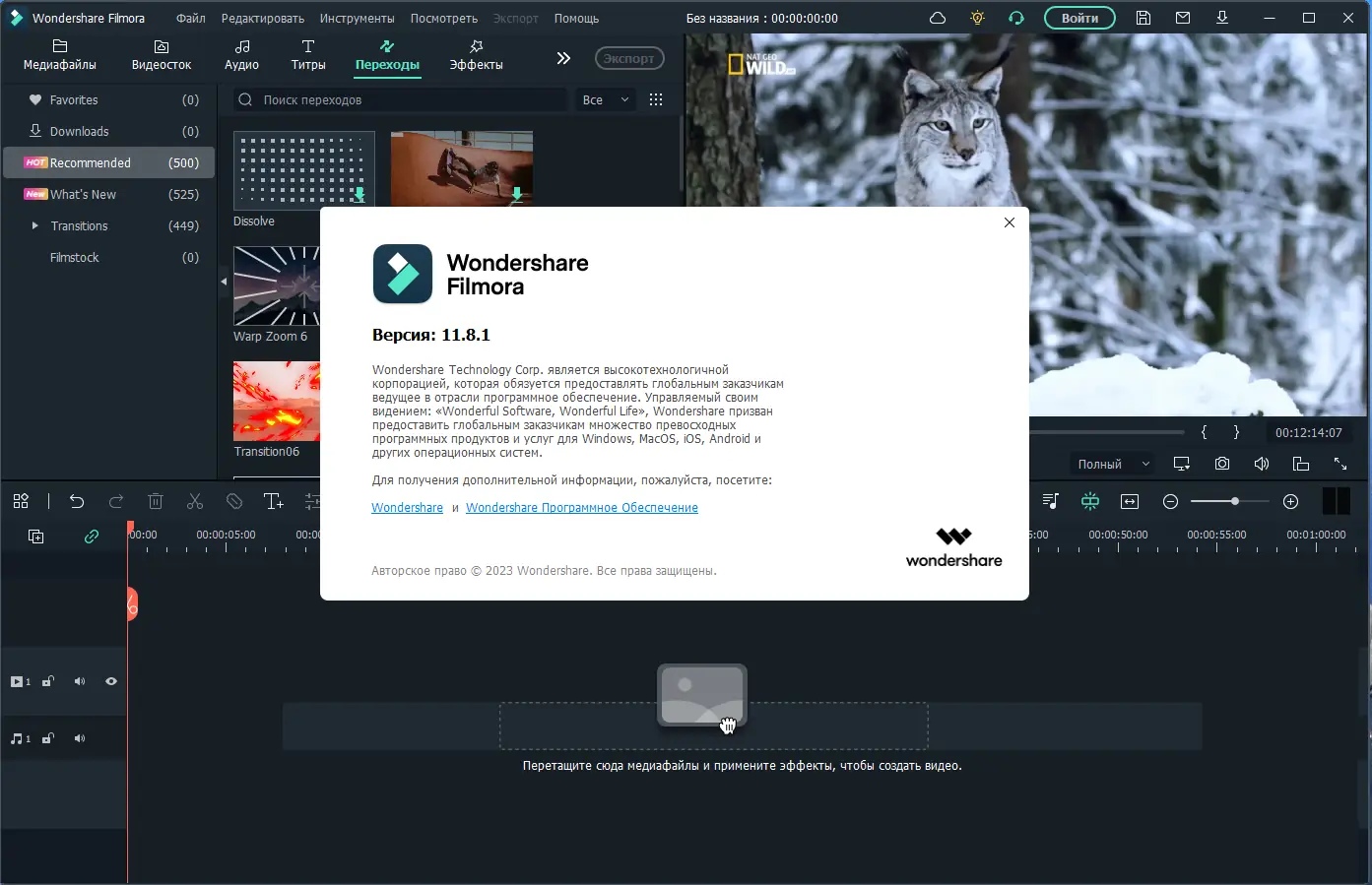Undo the last action in timeline toolbar
Viewport: 1372px width, 885px height.
pos(77,501)
